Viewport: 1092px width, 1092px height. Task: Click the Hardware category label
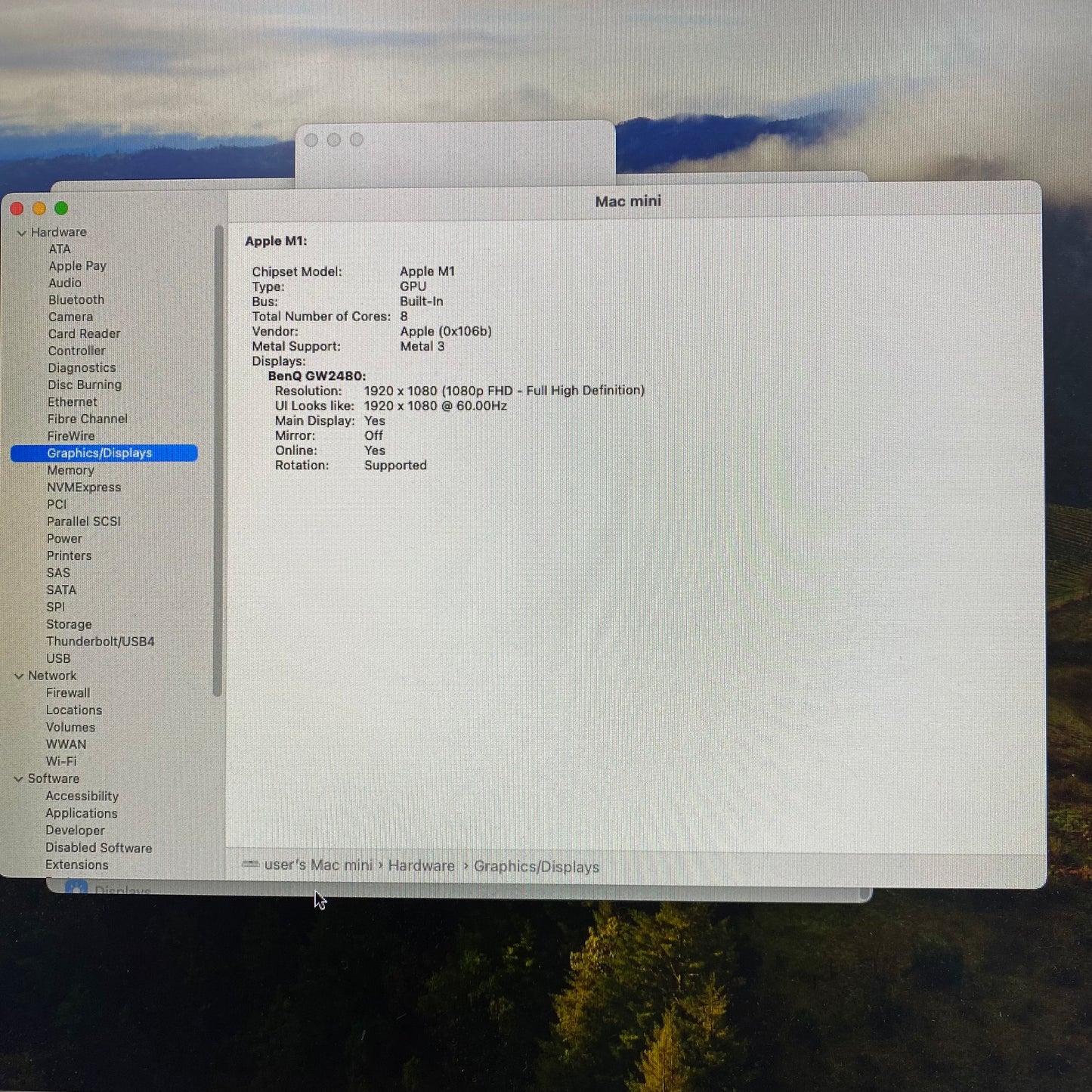pyautogui.click(x=59, y=233)
